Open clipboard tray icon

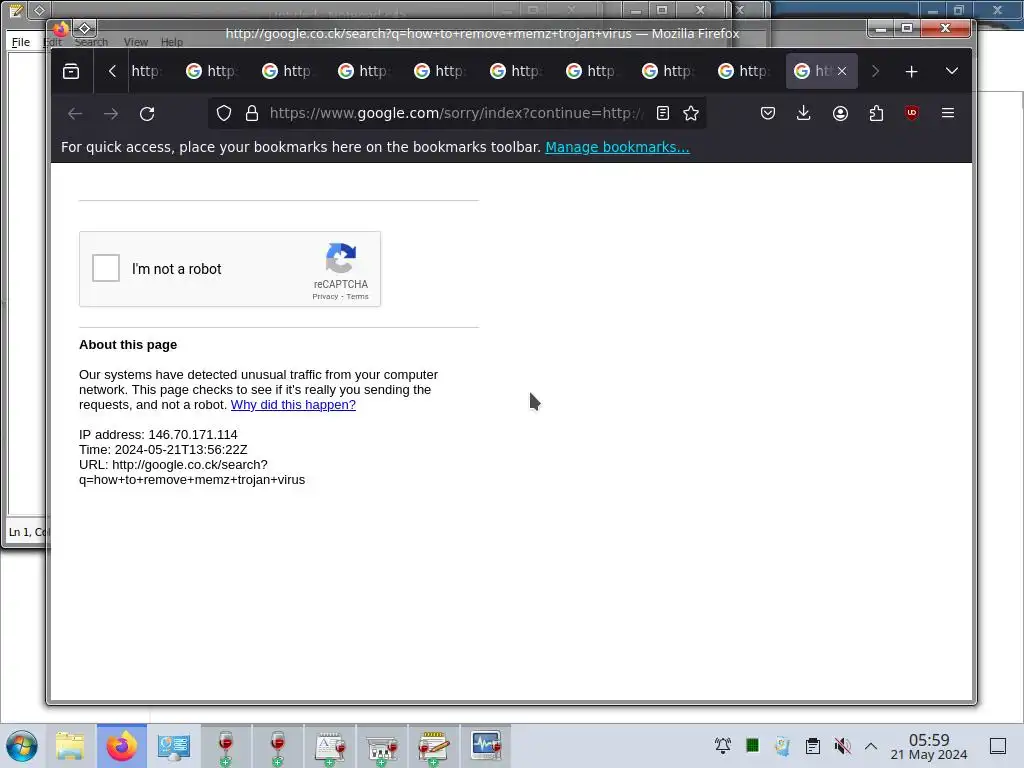point(813,746)
